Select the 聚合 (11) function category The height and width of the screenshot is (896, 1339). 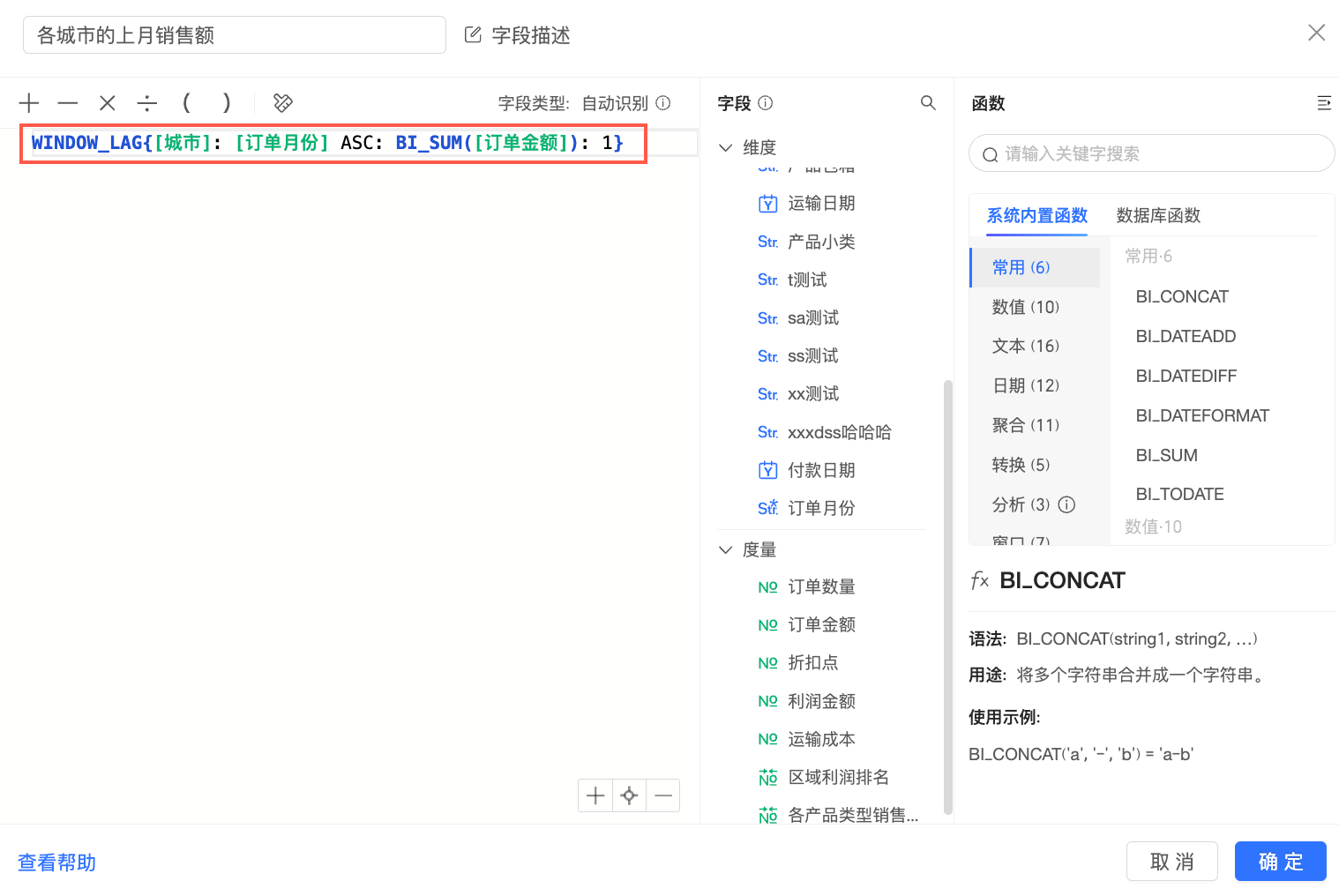1036,425
